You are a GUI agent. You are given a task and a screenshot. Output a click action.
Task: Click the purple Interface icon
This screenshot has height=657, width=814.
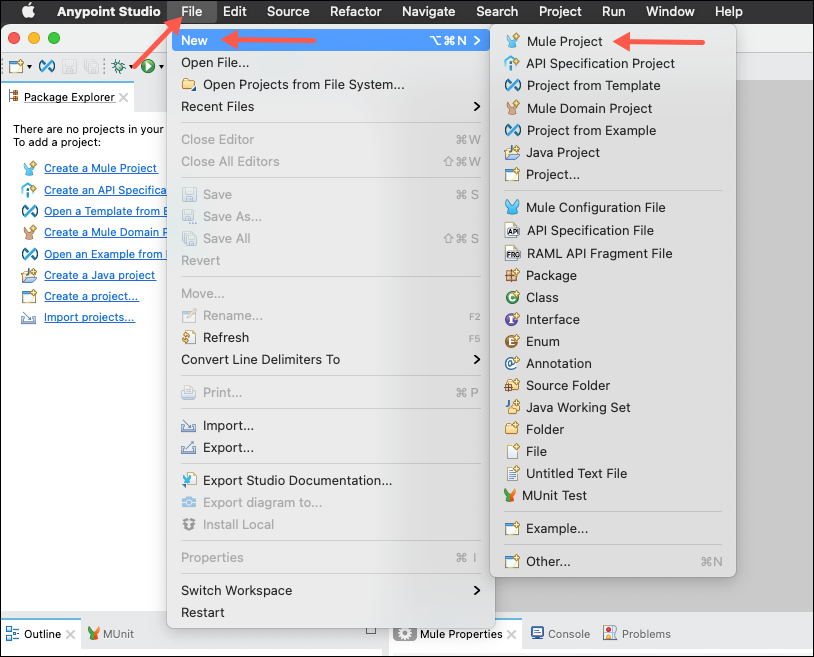tap(512, 319)
